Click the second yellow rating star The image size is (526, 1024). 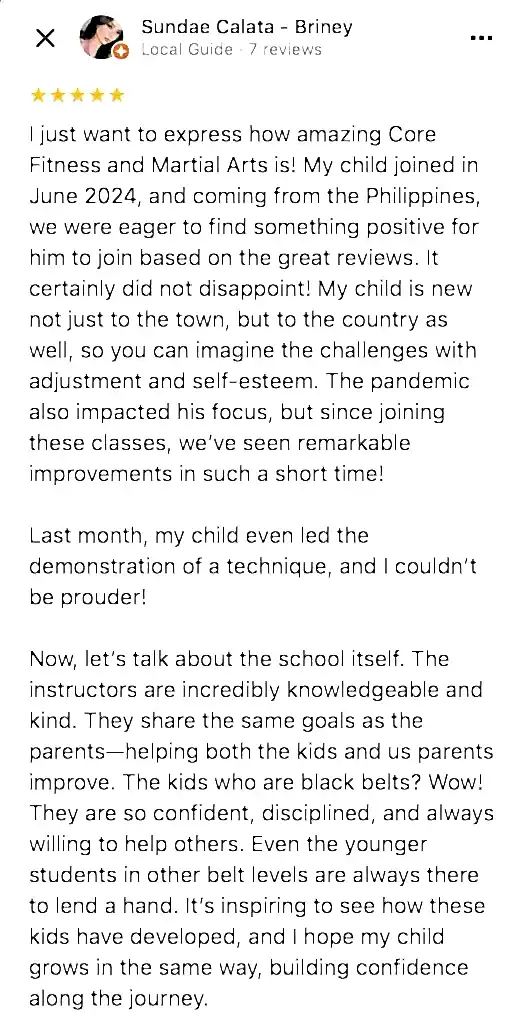point(58,96)
